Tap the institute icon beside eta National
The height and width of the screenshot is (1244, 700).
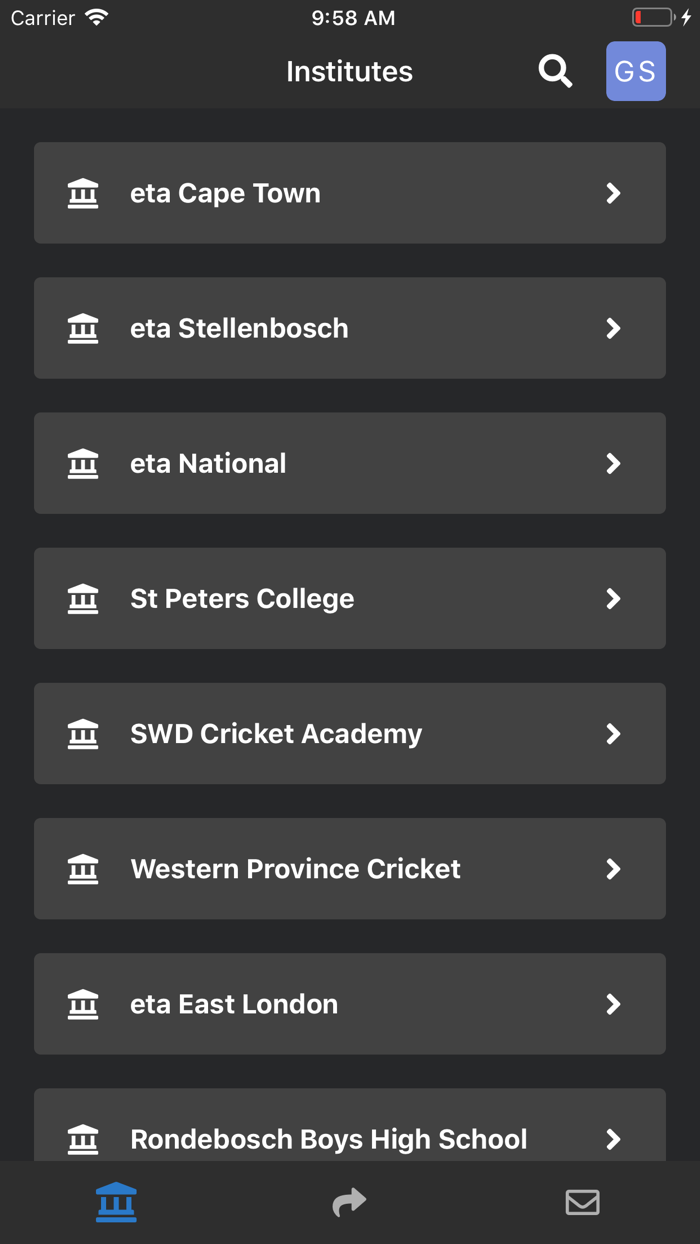coord(83,463)
